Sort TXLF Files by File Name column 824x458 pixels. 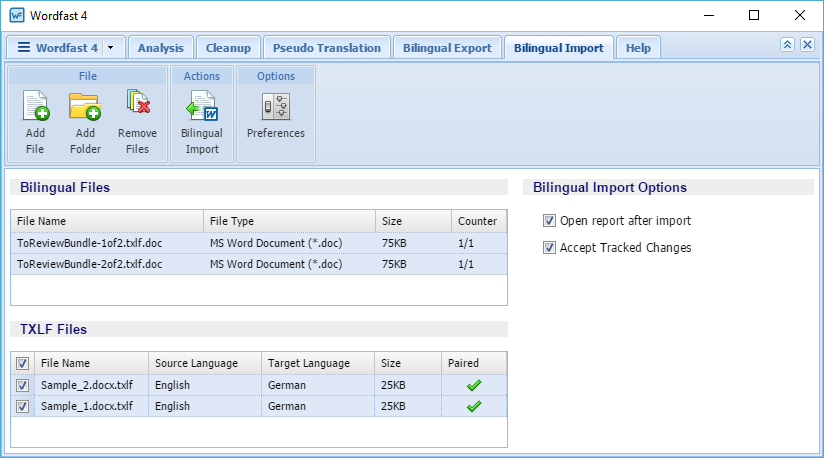(91, 363)
